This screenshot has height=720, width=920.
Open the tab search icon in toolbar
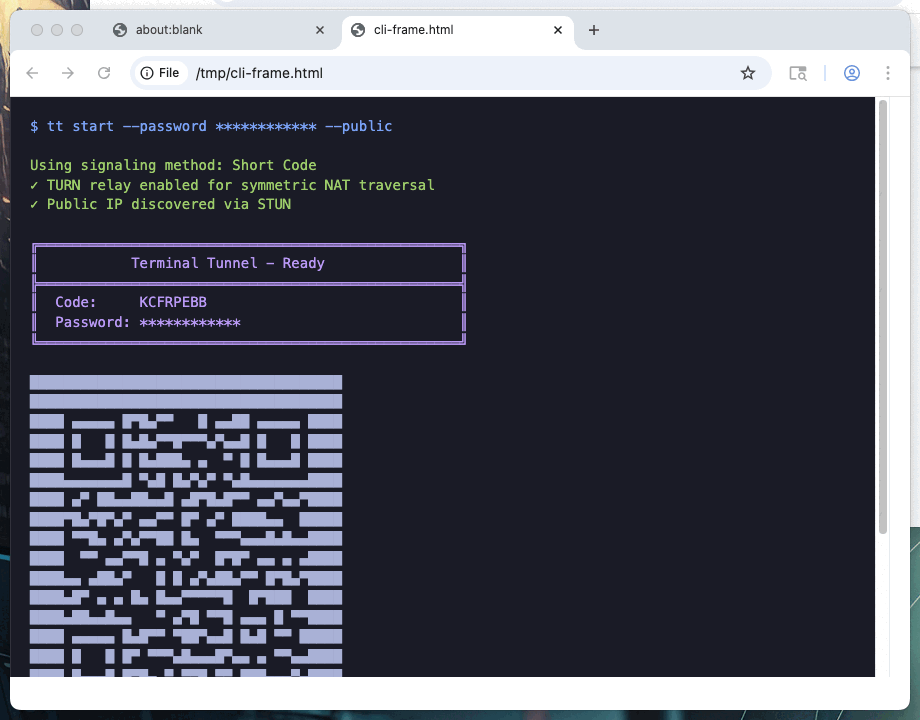[x=798, y=73]
